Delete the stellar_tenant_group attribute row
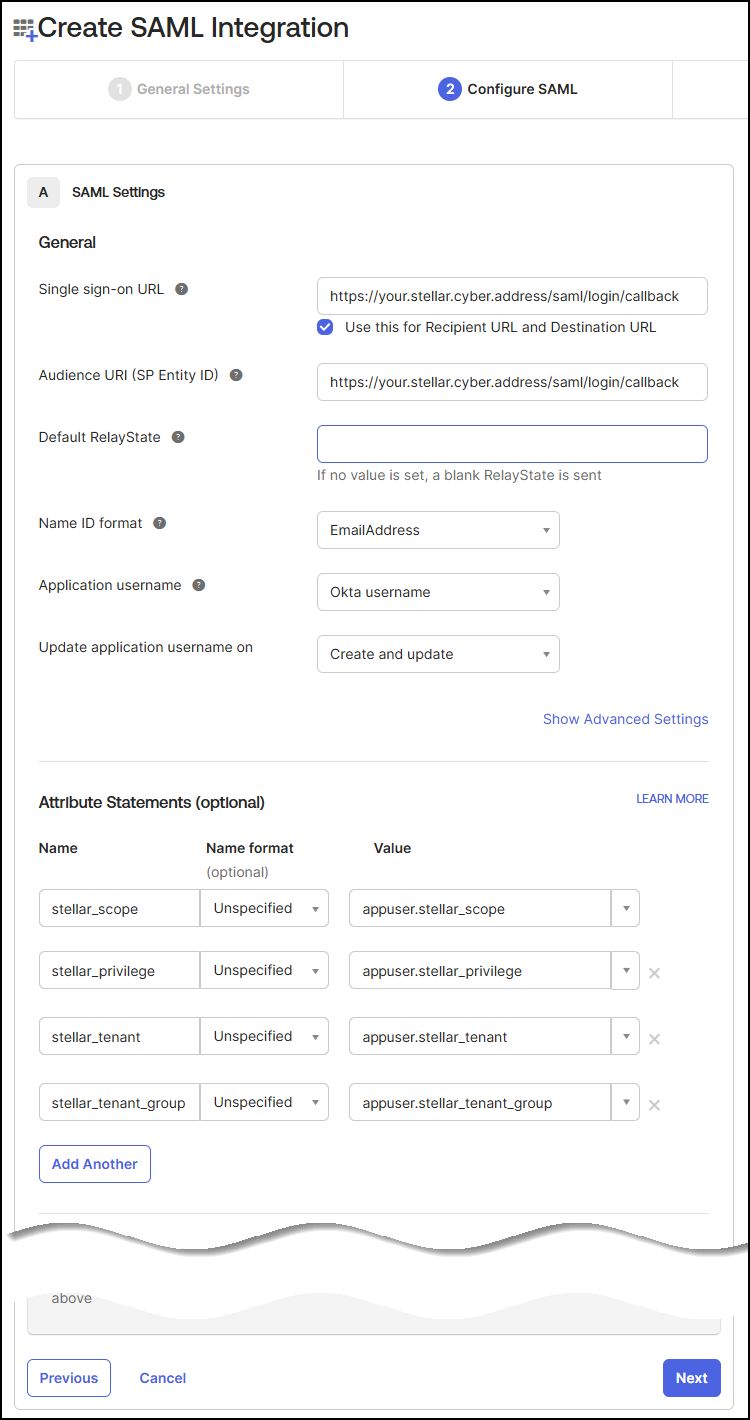This screenshot has height=1420, width=750. coord(654,1105)
